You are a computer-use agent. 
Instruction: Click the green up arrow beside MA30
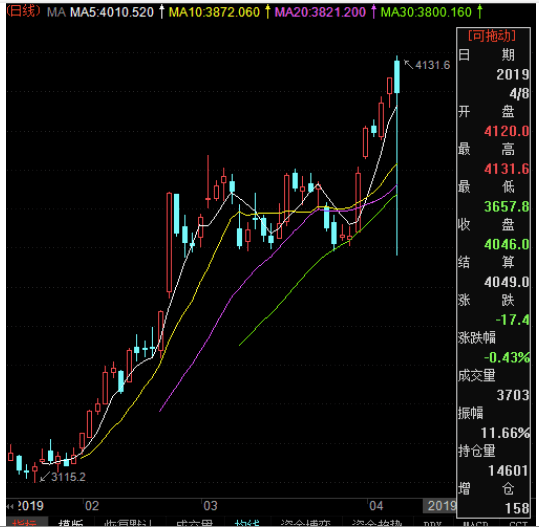(x=480, y=12)
